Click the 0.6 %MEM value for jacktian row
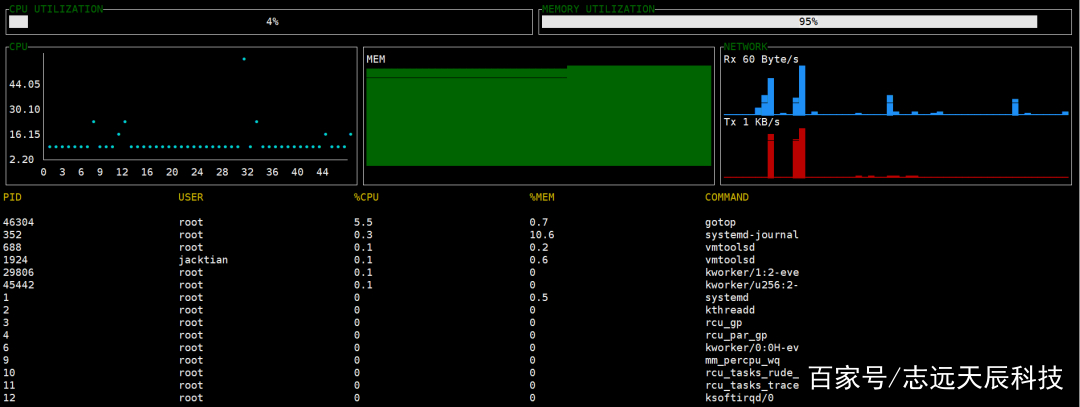 (538, 260)
